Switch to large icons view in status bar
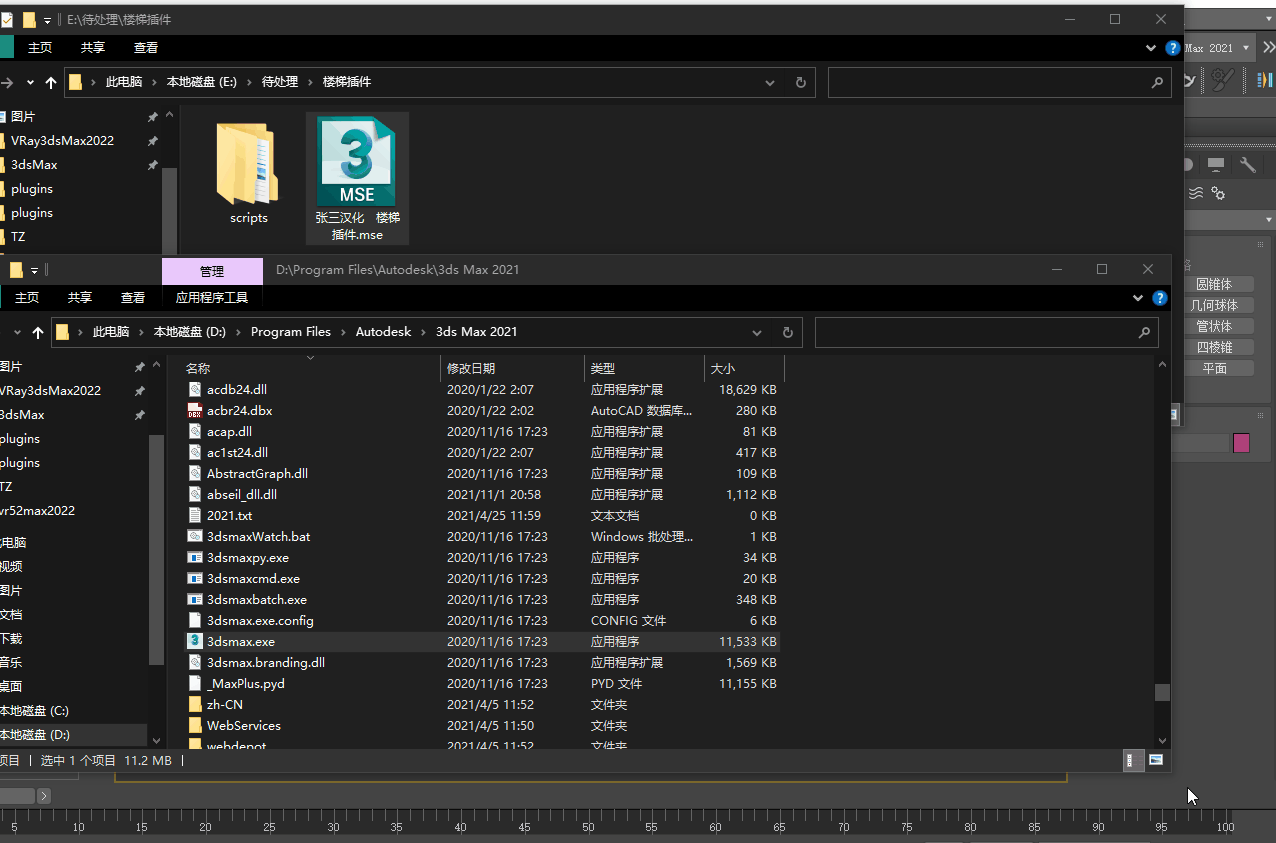The height and width of the screenshot is (843, 1276). coord(1156,760)
